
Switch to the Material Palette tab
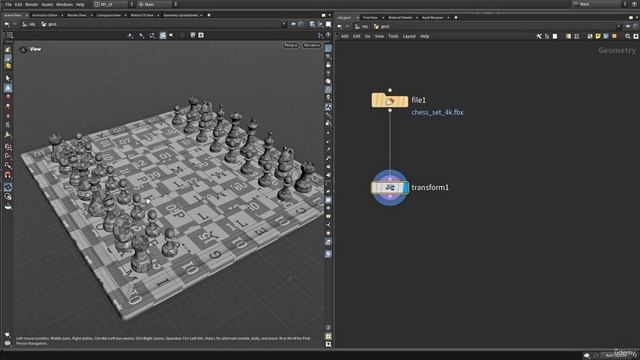[x=400, y=18]
